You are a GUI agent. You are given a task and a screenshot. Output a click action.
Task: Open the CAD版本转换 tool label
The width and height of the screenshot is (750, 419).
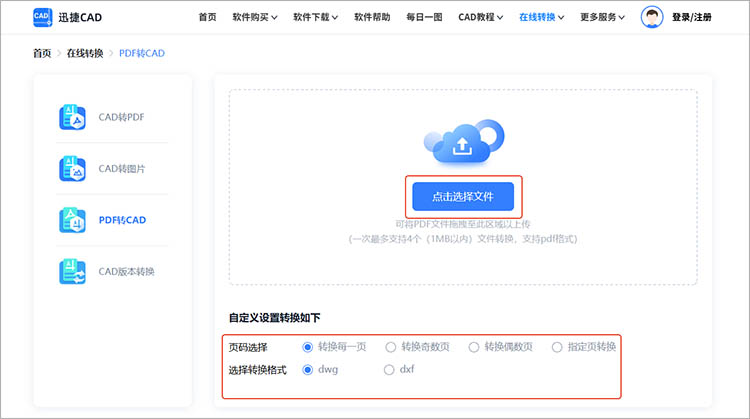pos(126,272)
